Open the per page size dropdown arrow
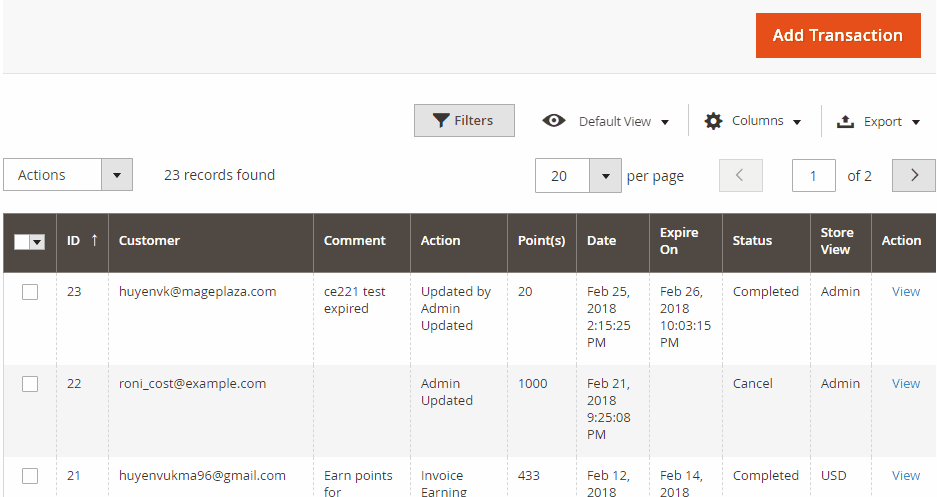The image size is (937, 497). coord(605,176)
